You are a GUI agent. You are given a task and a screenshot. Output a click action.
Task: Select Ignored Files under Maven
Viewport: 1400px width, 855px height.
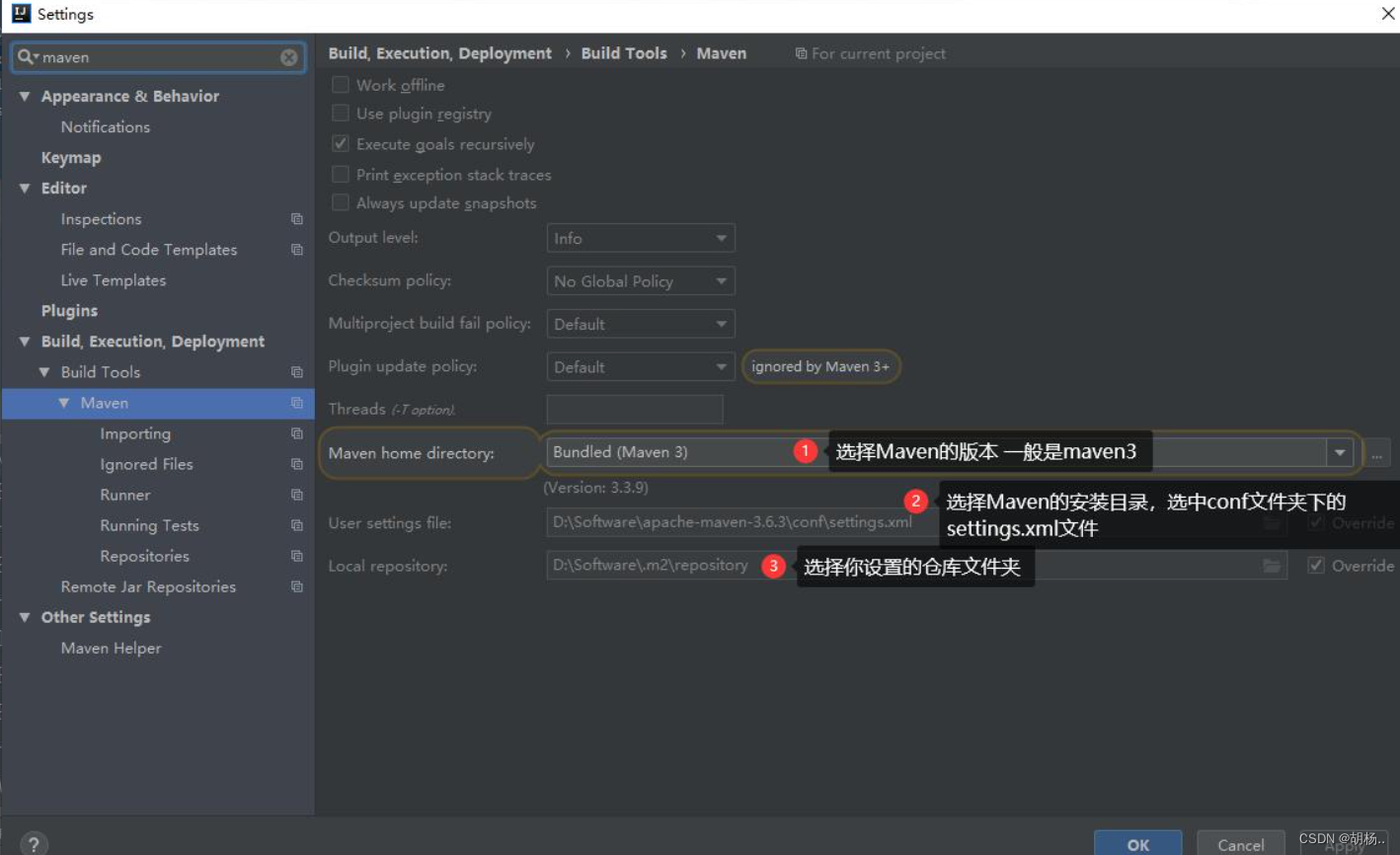(x=146, y=464)
